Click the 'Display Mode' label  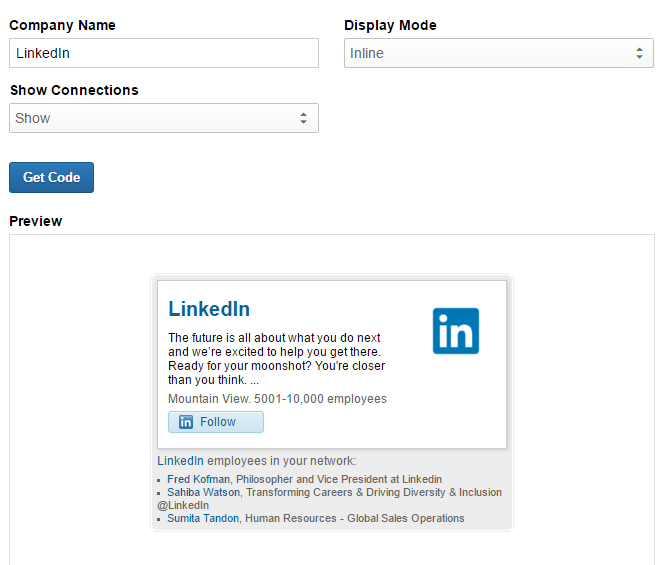click(x=390, y=25)
